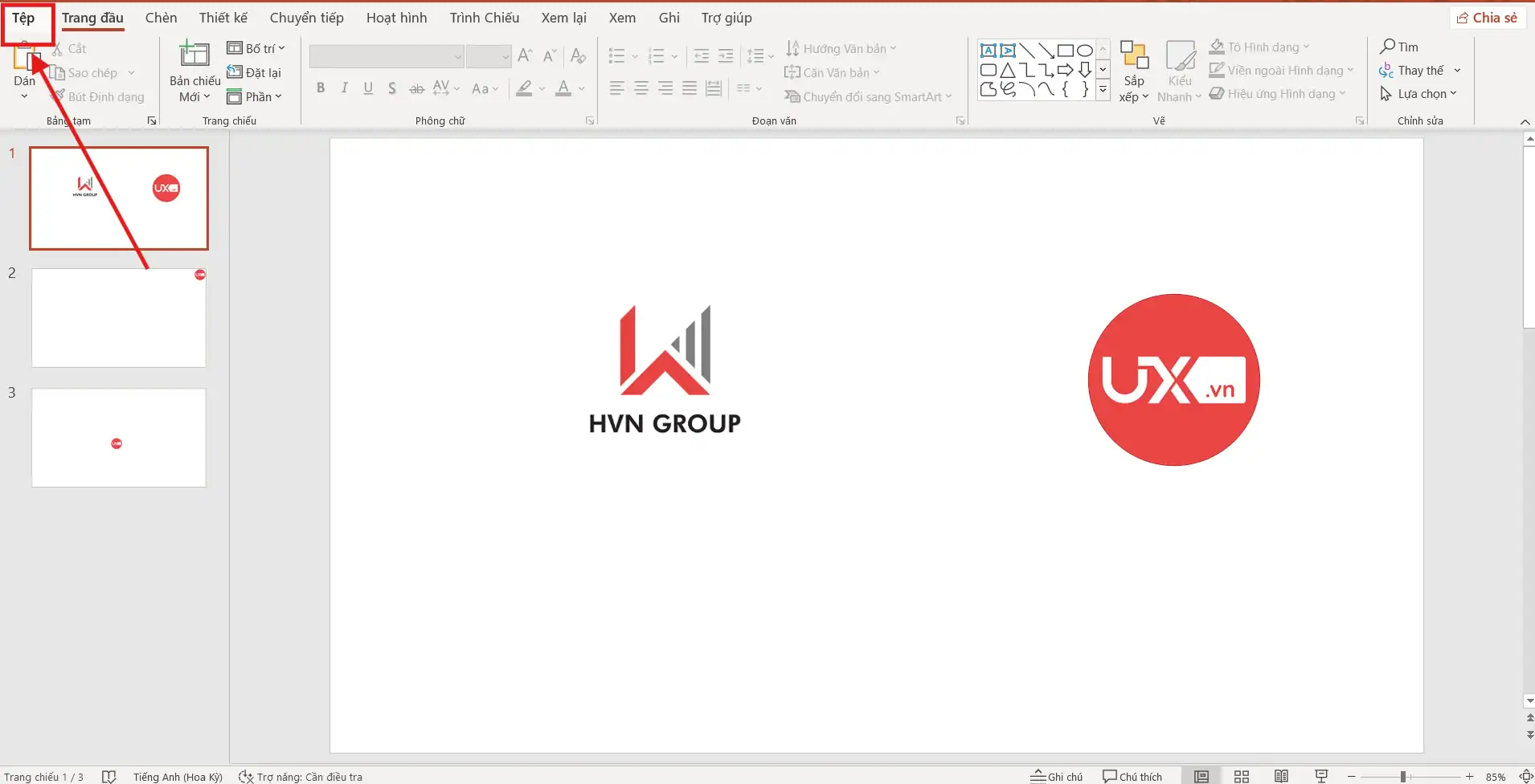Decrease the paragraph indent level

[x=702, y=55]
